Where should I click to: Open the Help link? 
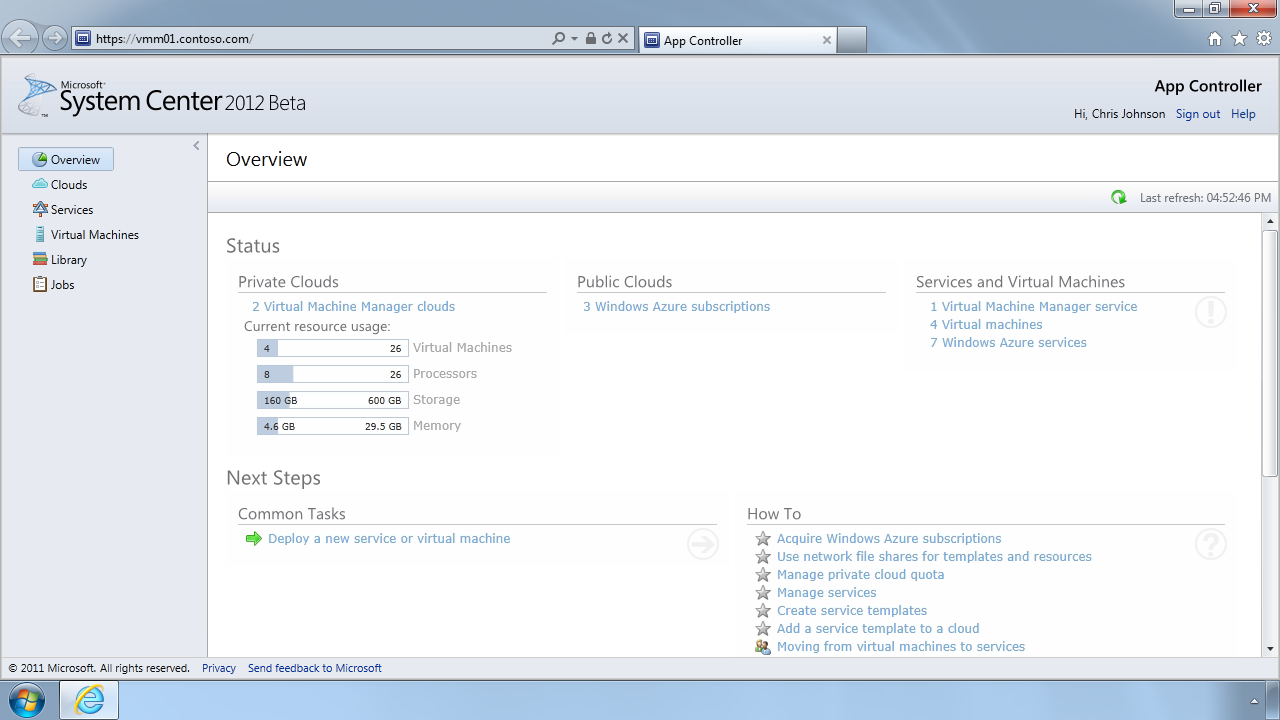1243,114
